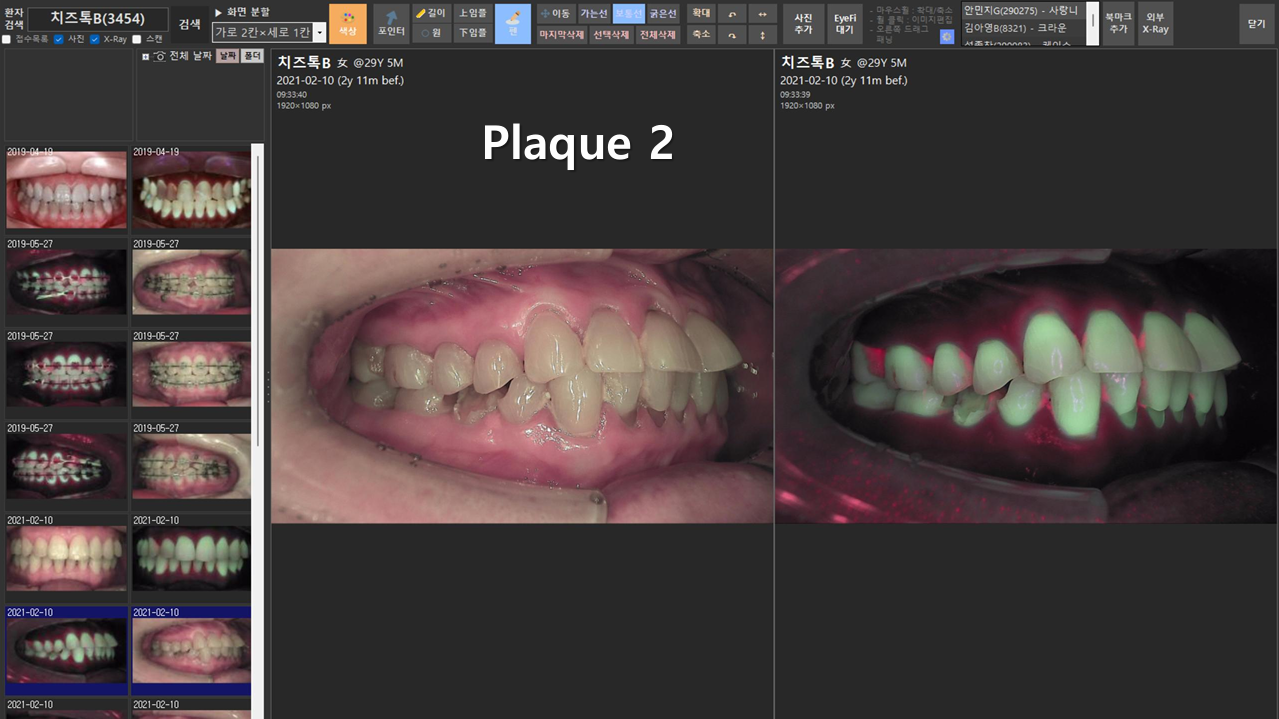This screenshot has width=1279, height=719.
Task: Open left thumbnail in first 2019-05-27 row
Action: pyautogui.click(x=67, y=282)
